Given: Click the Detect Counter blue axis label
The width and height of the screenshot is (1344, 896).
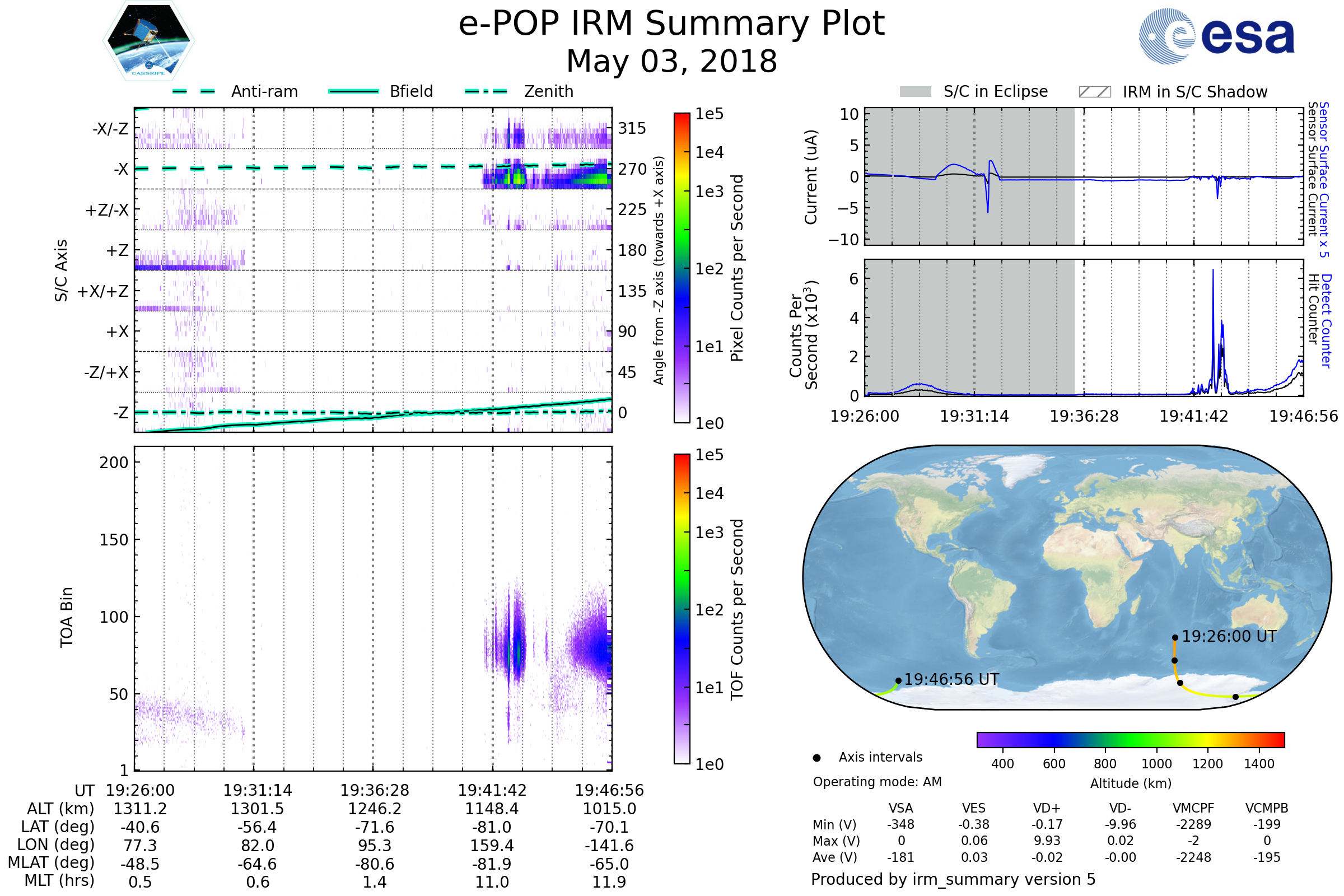Looking at the screenshot, I should [x=1326, y=320].
